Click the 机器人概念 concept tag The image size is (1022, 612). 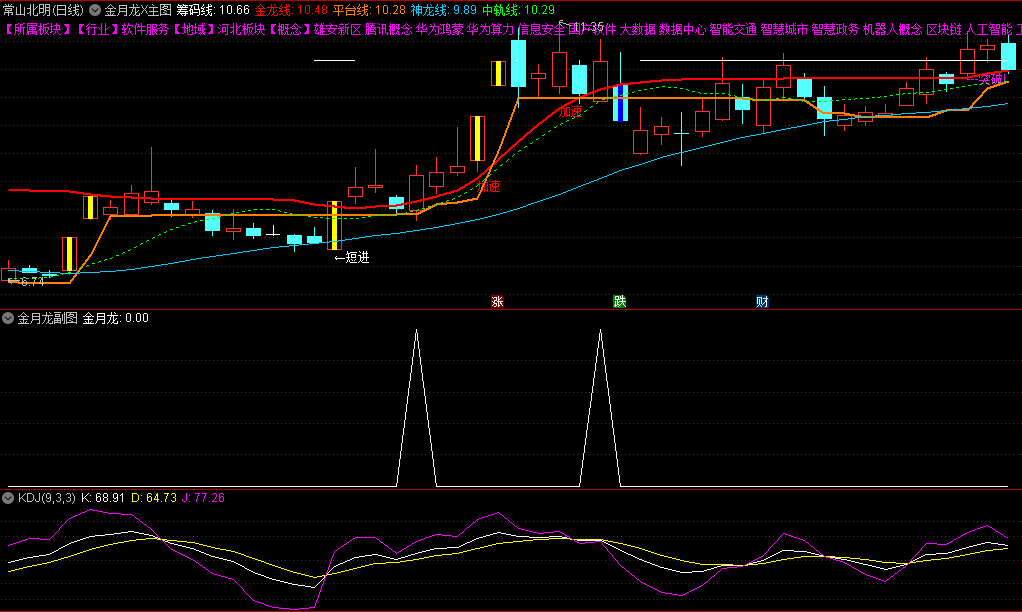point(893,29)
